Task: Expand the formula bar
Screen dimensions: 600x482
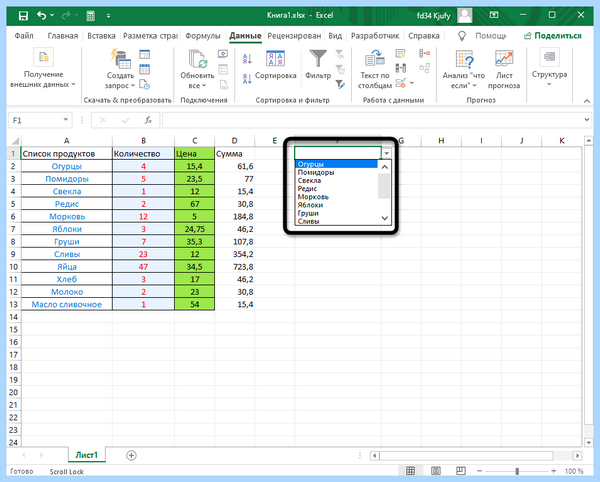Action: pyautogui.click(x=587, y=120)
